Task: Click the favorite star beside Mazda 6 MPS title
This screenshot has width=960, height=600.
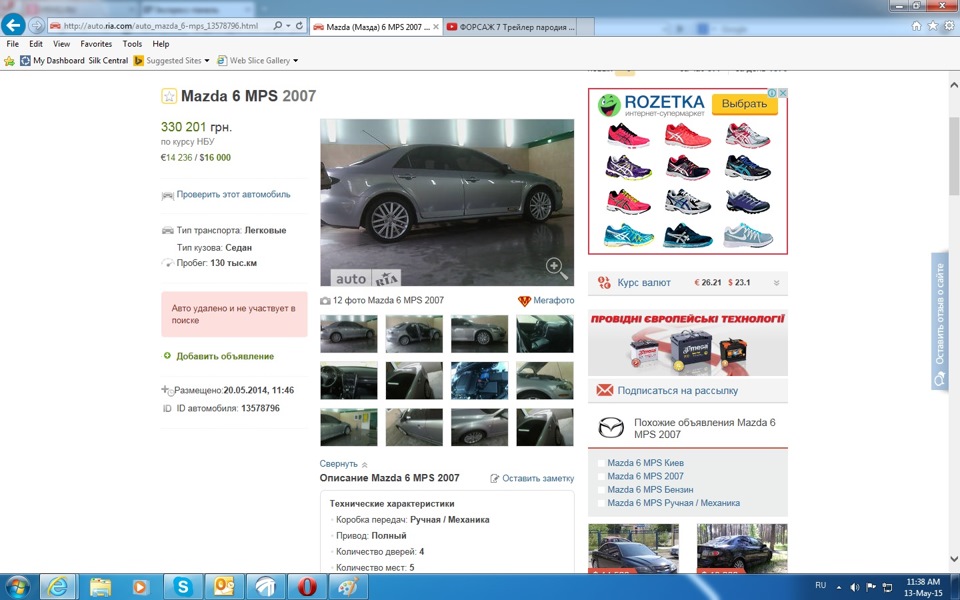Action: tap(168, 96)
